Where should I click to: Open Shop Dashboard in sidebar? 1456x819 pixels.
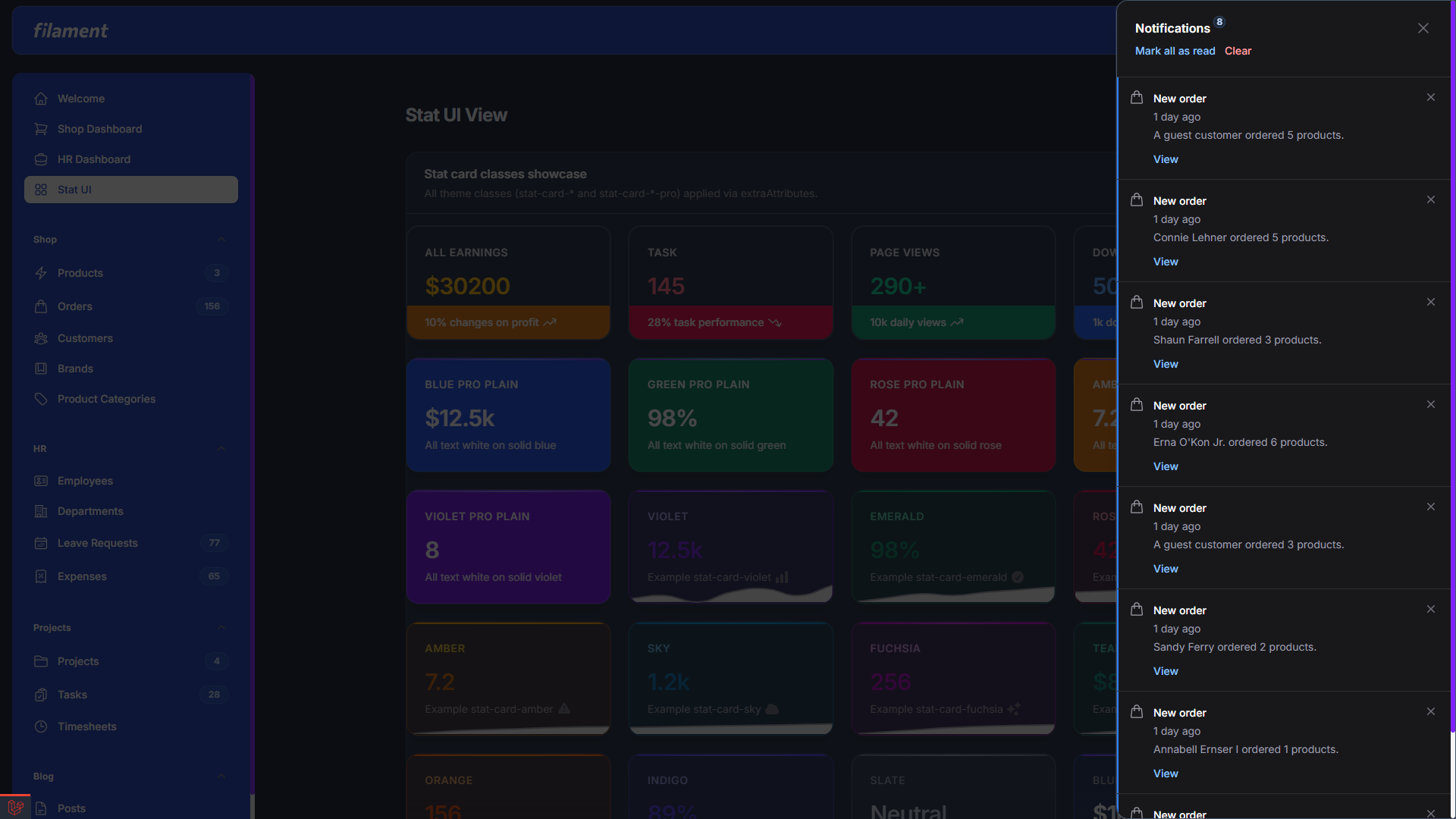pos(131,129)
